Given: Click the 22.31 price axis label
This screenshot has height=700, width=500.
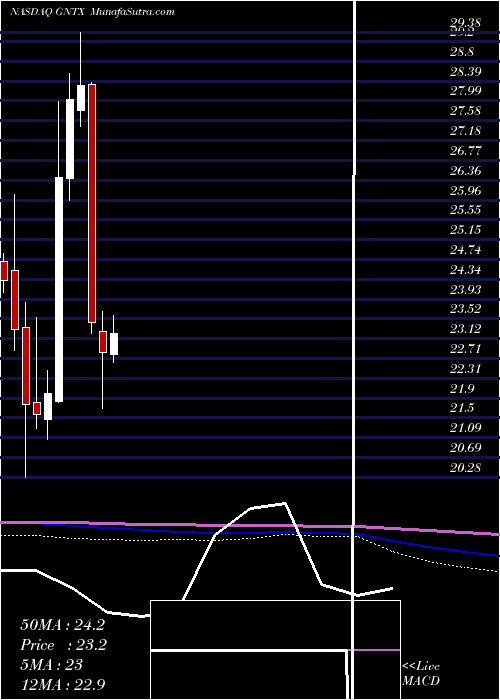Looking at the screenshot, I should click(x=466, y=369).
